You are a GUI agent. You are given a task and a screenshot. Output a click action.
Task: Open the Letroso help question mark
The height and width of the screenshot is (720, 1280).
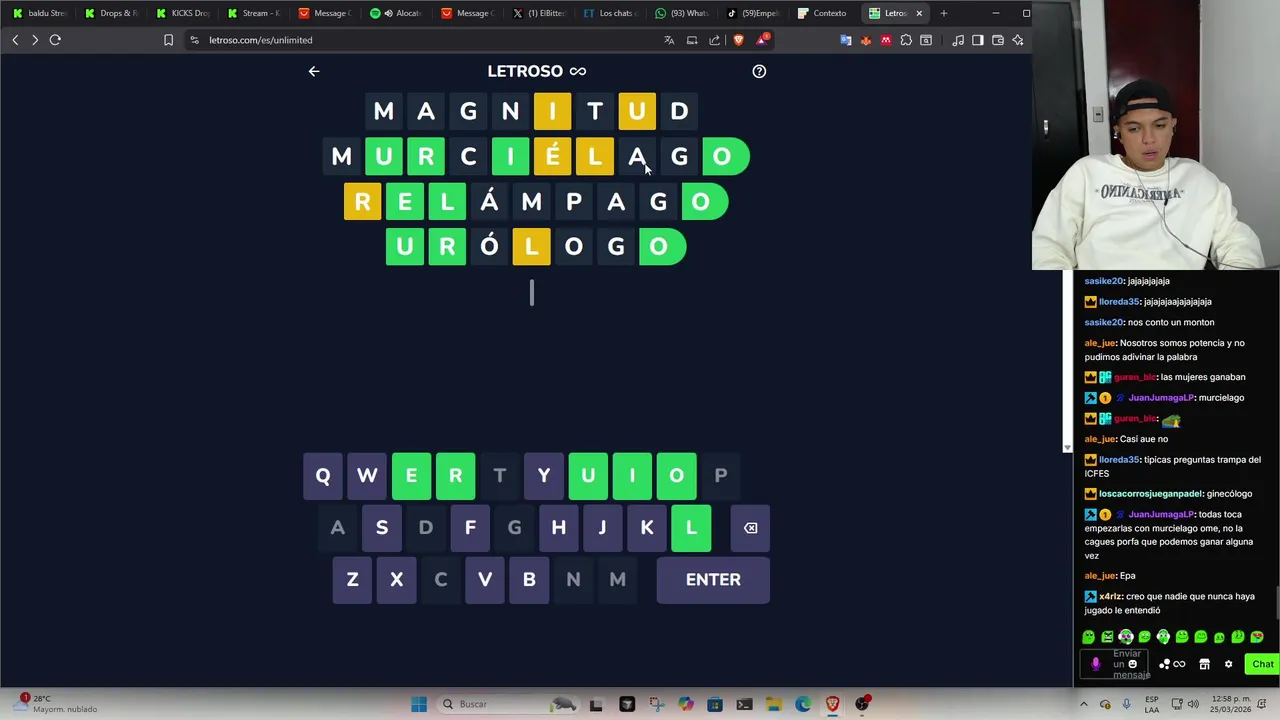tap(759, 71)
